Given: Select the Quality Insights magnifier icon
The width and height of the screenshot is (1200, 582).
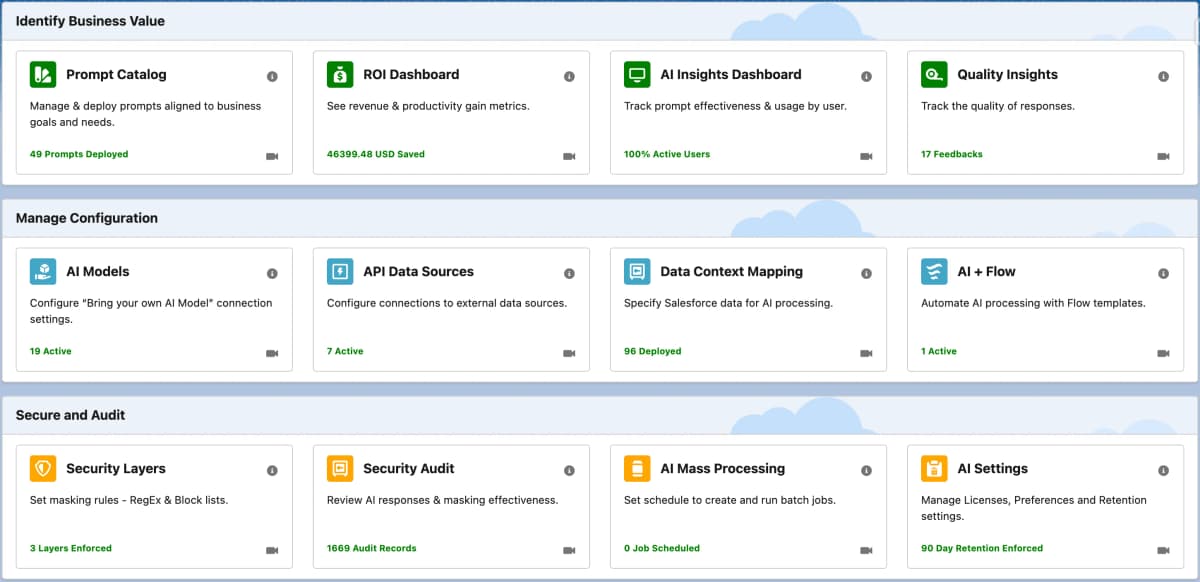Looking at the screenshot, I should 934,75.
